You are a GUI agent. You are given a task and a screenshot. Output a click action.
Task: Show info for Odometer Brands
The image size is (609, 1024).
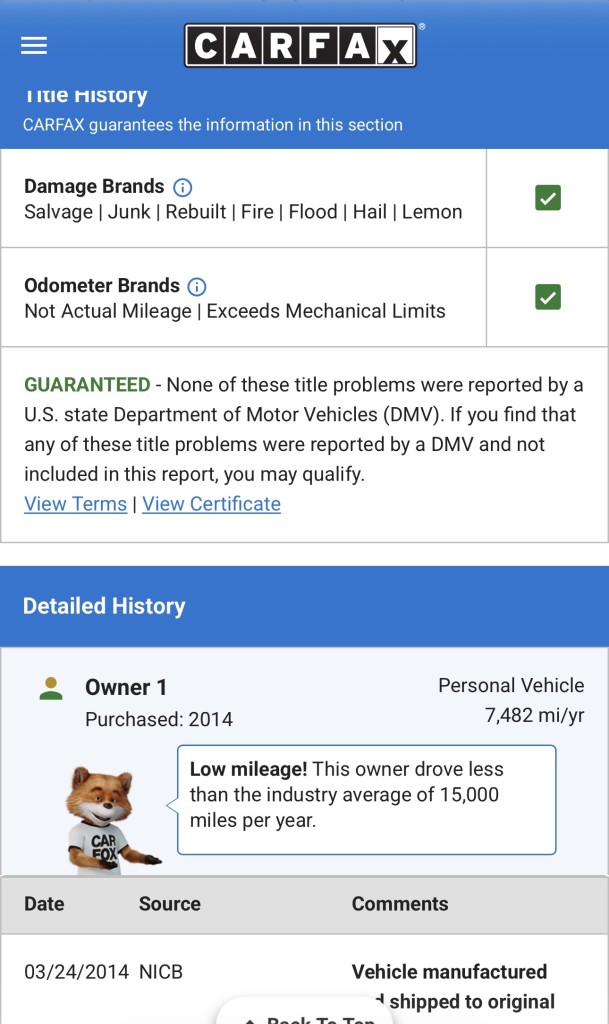pyautogui.click(x=197, y=287)
